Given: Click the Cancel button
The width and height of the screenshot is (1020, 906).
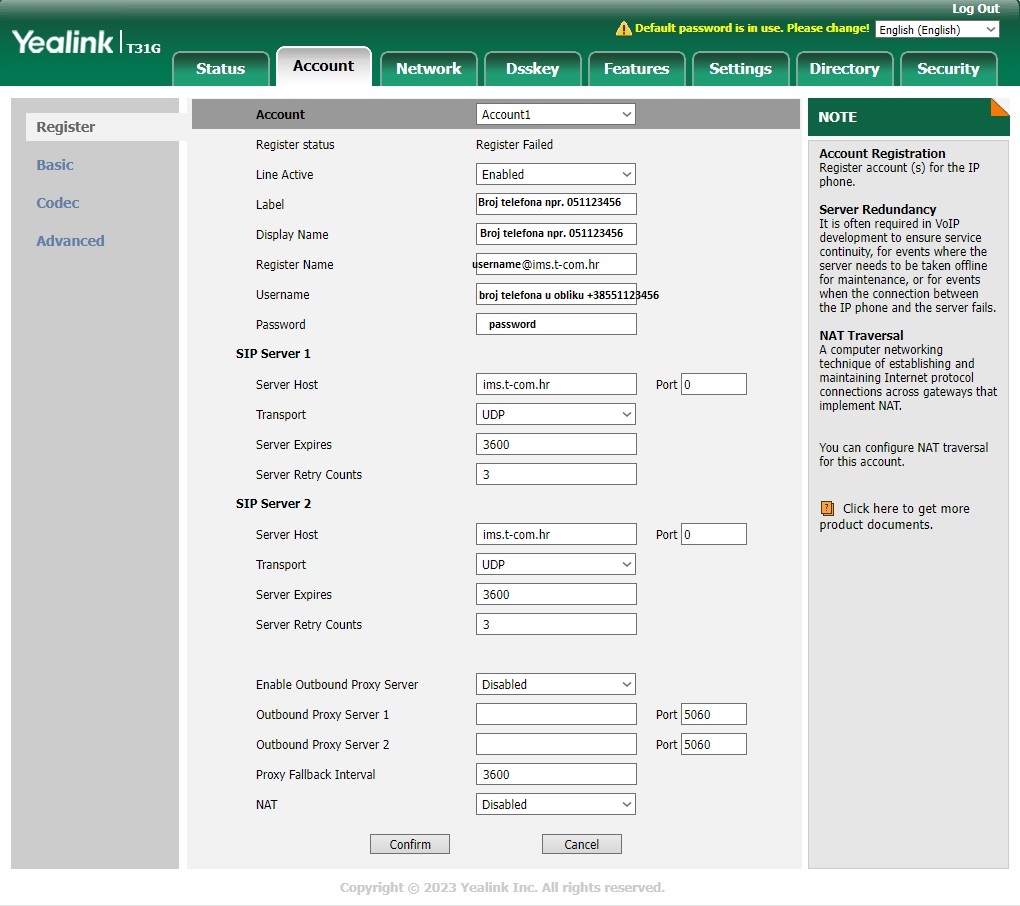Looking at the screenshot, I should (x=581, y=845).
